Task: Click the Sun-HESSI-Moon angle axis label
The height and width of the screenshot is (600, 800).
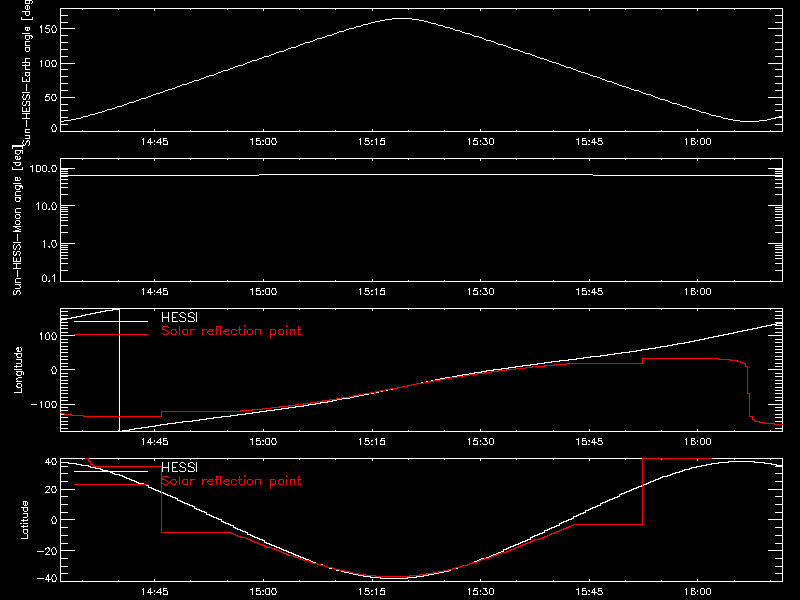Action: 17,220
